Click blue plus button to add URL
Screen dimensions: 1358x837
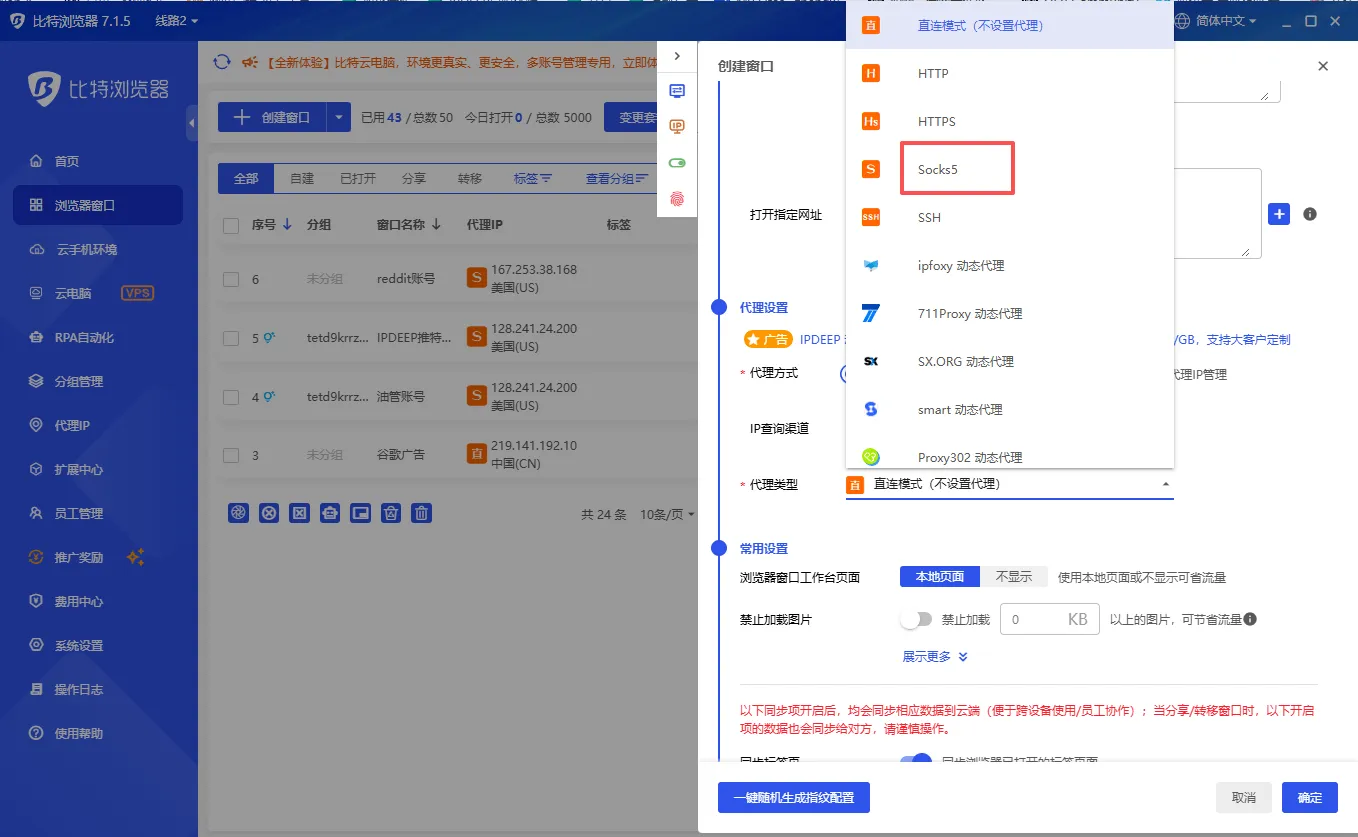[1279, 214]
